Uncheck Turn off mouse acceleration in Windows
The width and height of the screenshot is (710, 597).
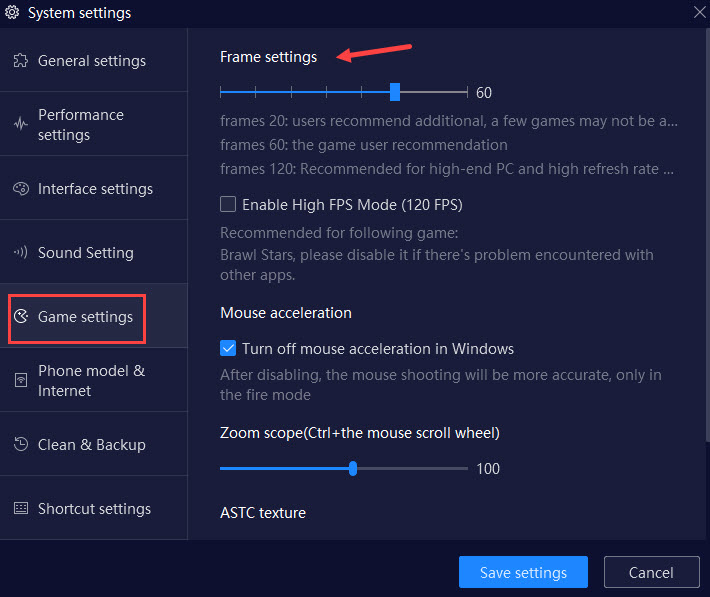pos(228,348)
